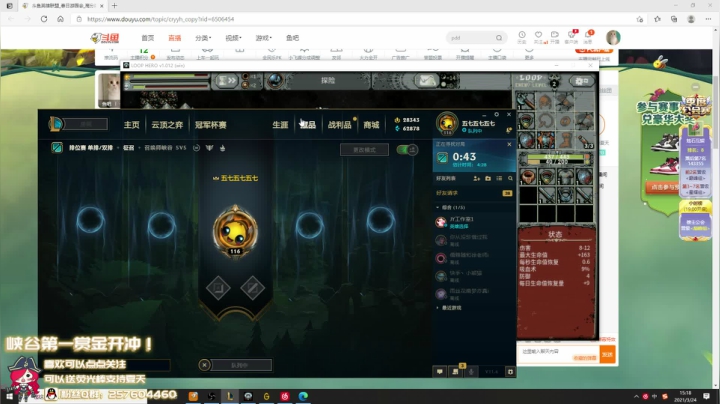Expand the 最近游戏 recent games group
The image size is (720, 404).
(437, 308)
